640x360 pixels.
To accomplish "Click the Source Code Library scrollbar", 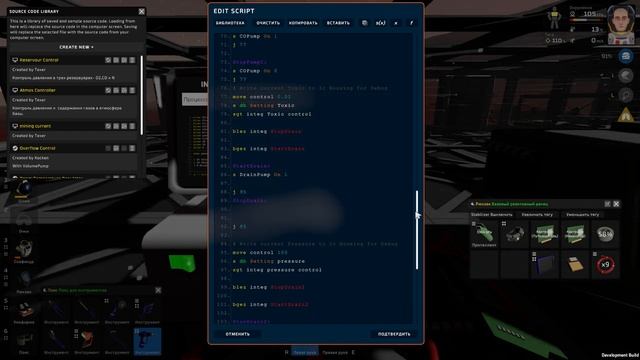I will tap(142, 95).
